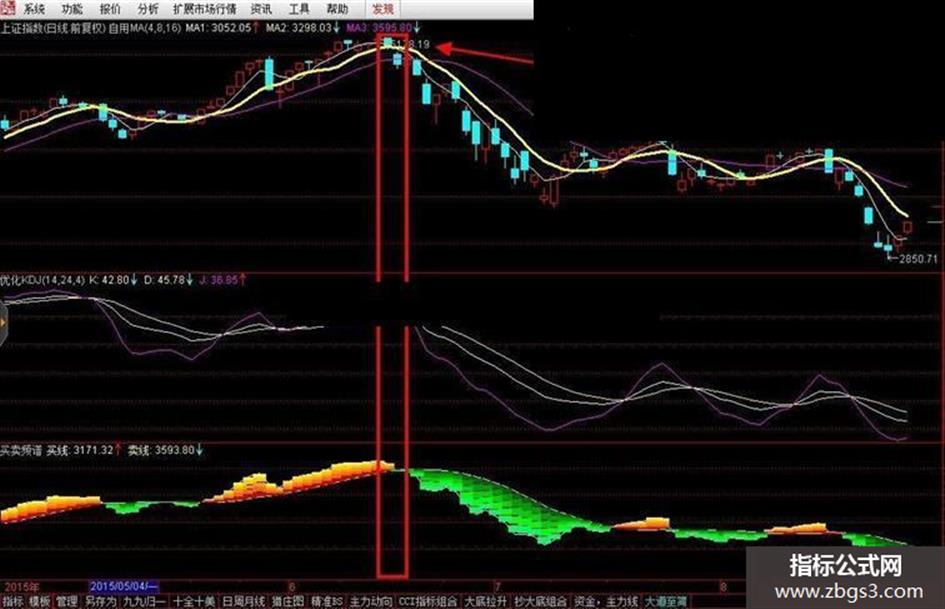This screenshot has height=609, width=945.
Task: Select the CCI指标组合 template tab
Action: (428, 601)
